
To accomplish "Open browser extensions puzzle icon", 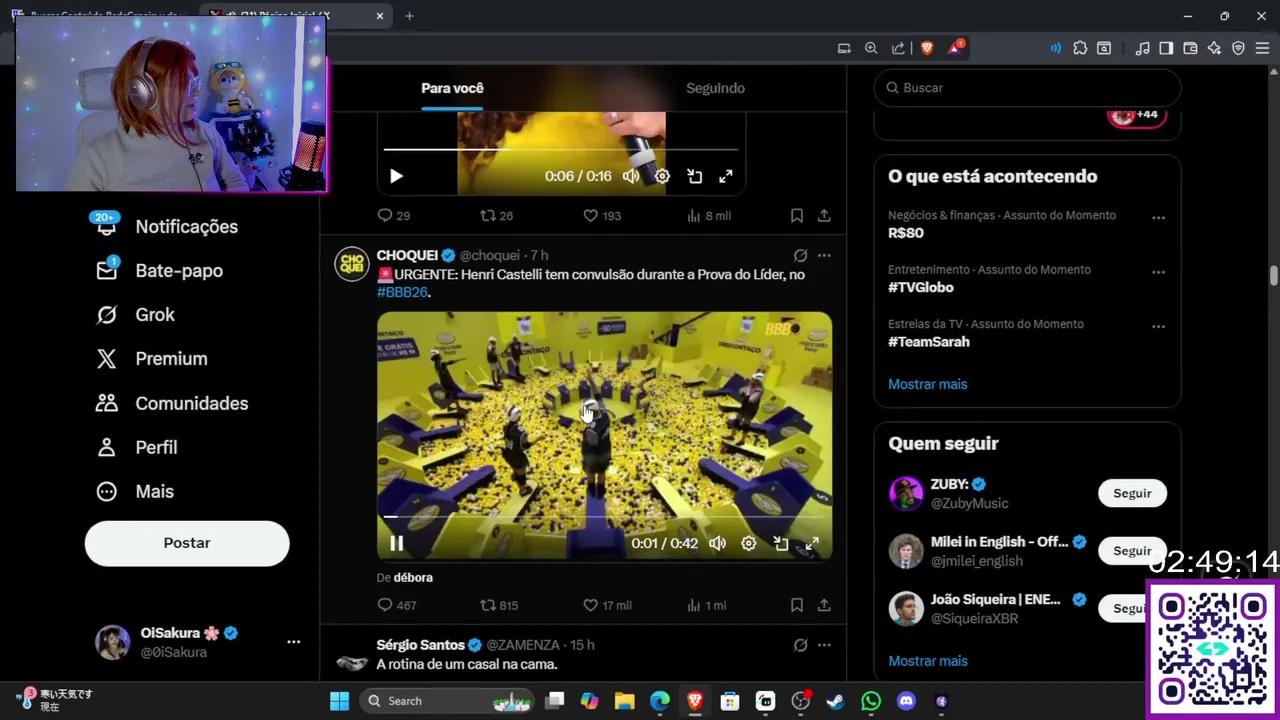I will 1080,48.
